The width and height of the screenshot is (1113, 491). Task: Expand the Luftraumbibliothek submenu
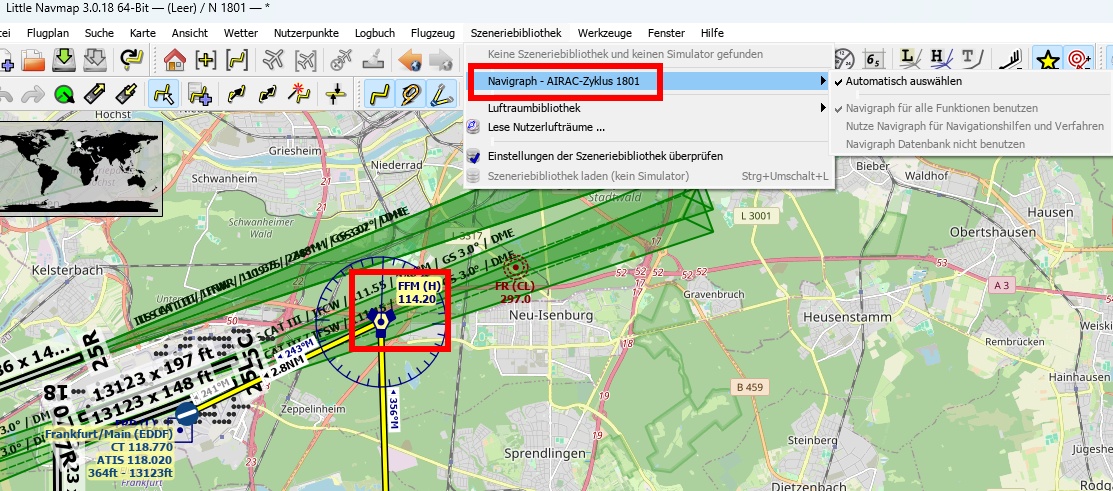[649, 108]
